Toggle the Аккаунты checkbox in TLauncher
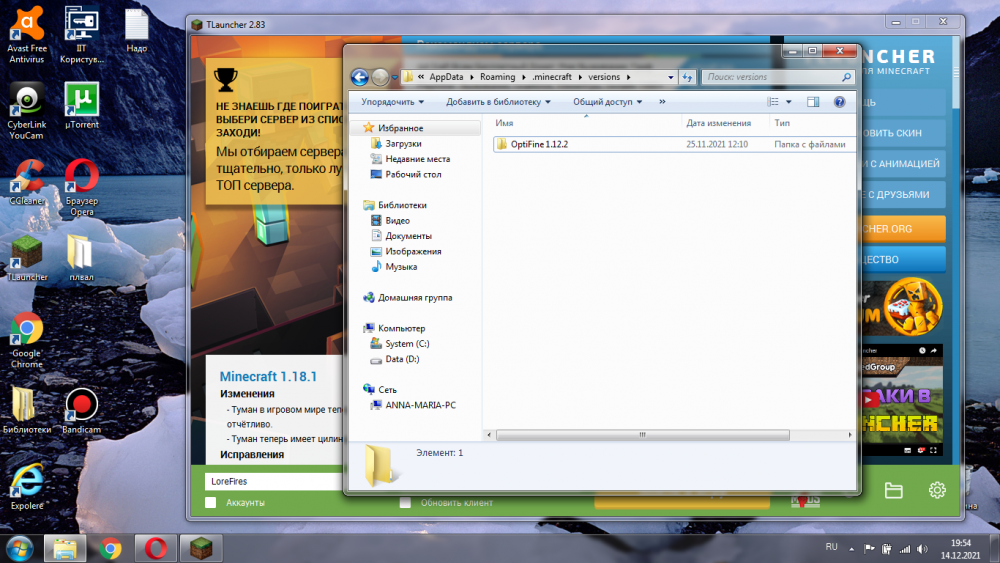This screenshot has width=1000, height=563. pos(210,503)
